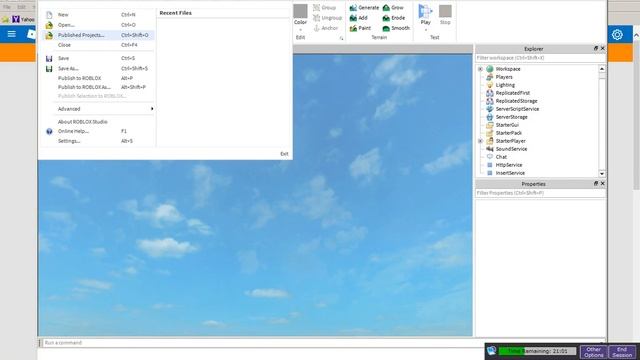
Task: Click the Other Options button
Action: [593, 352]
